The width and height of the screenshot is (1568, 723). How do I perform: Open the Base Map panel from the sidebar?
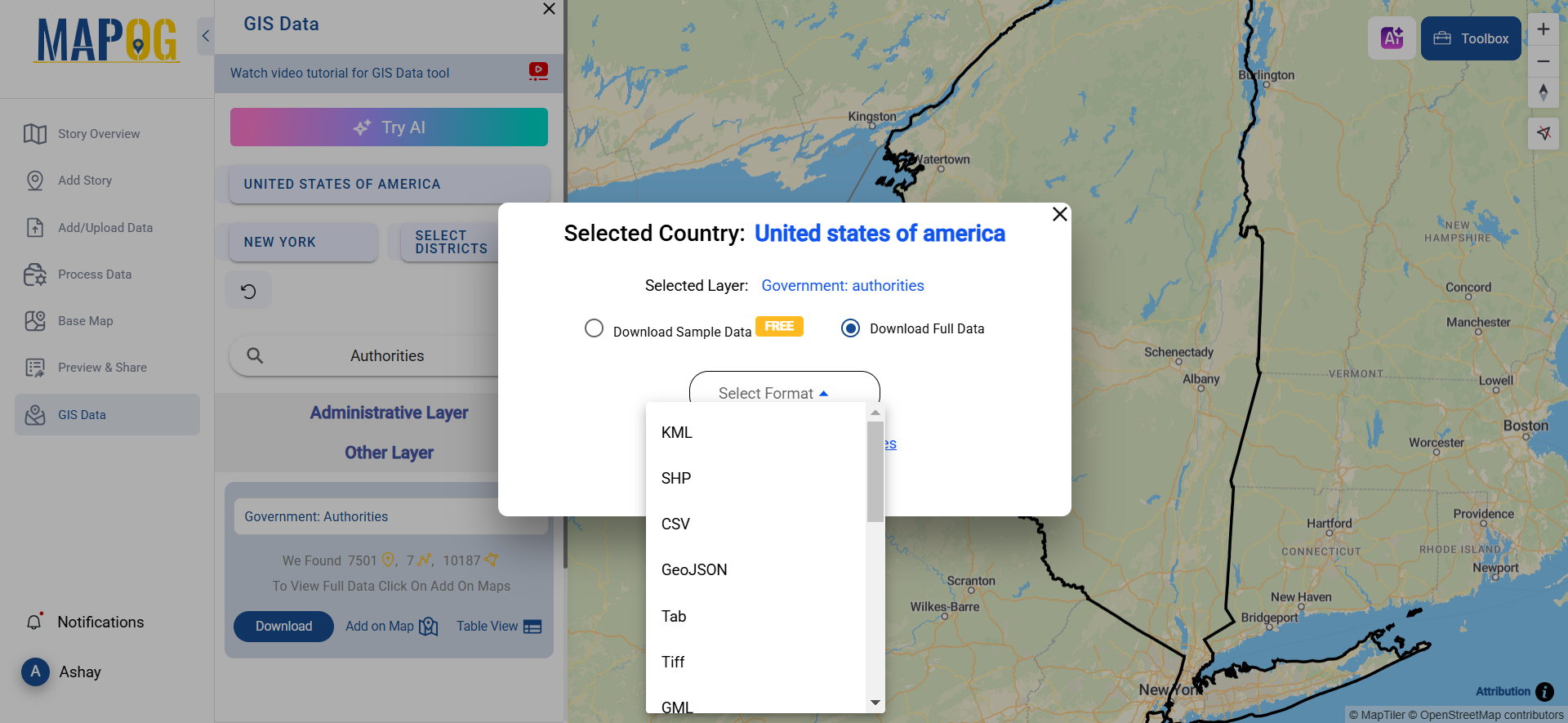coord(35,321)
